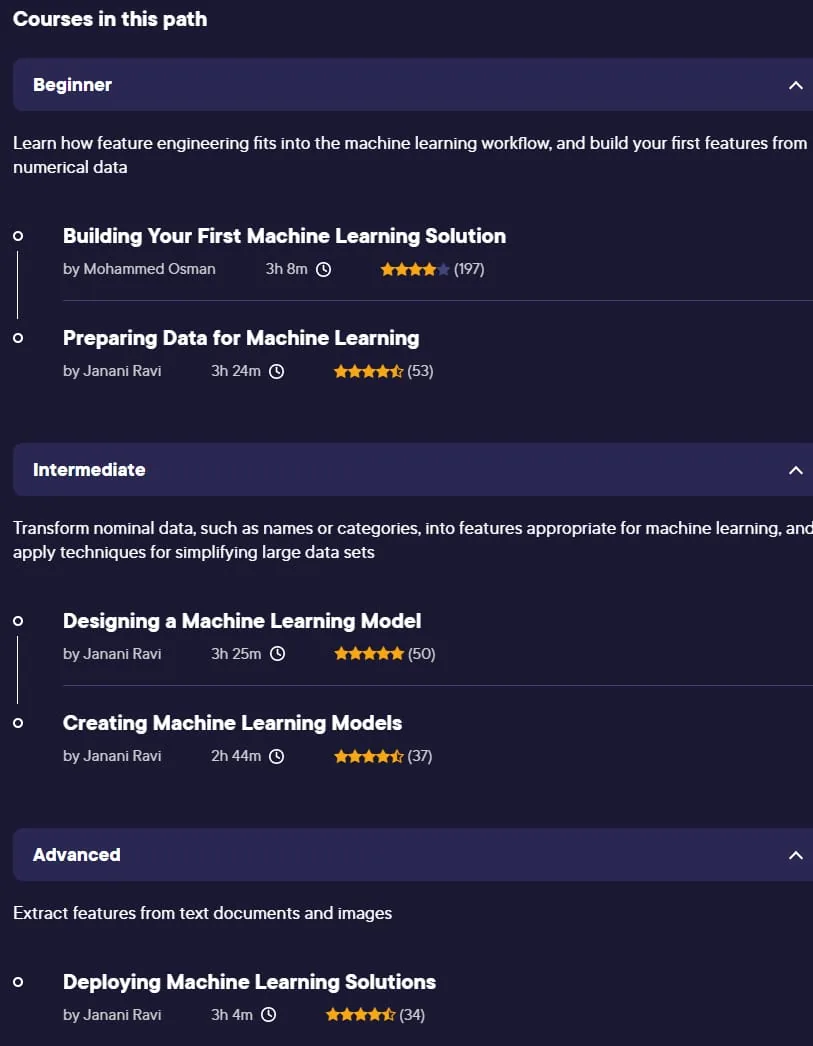Click star rating with 50 reviews
The width and height of the screenshot is (813, 1046).
tap(369, 654)
